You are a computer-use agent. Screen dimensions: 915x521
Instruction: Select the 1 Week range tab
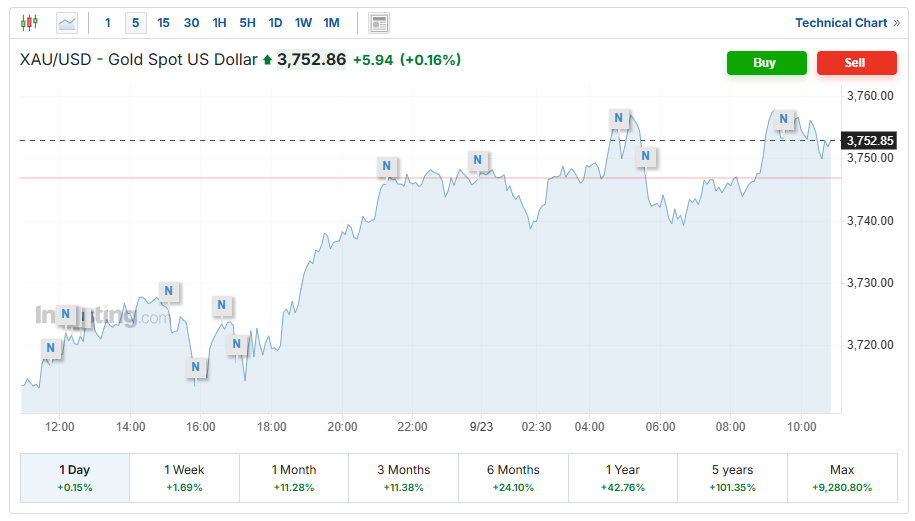[x=184, y=477]
